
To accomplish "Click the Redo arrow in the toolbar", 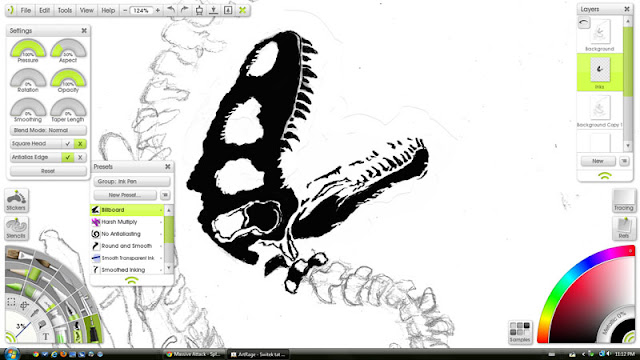I will 185,10.
